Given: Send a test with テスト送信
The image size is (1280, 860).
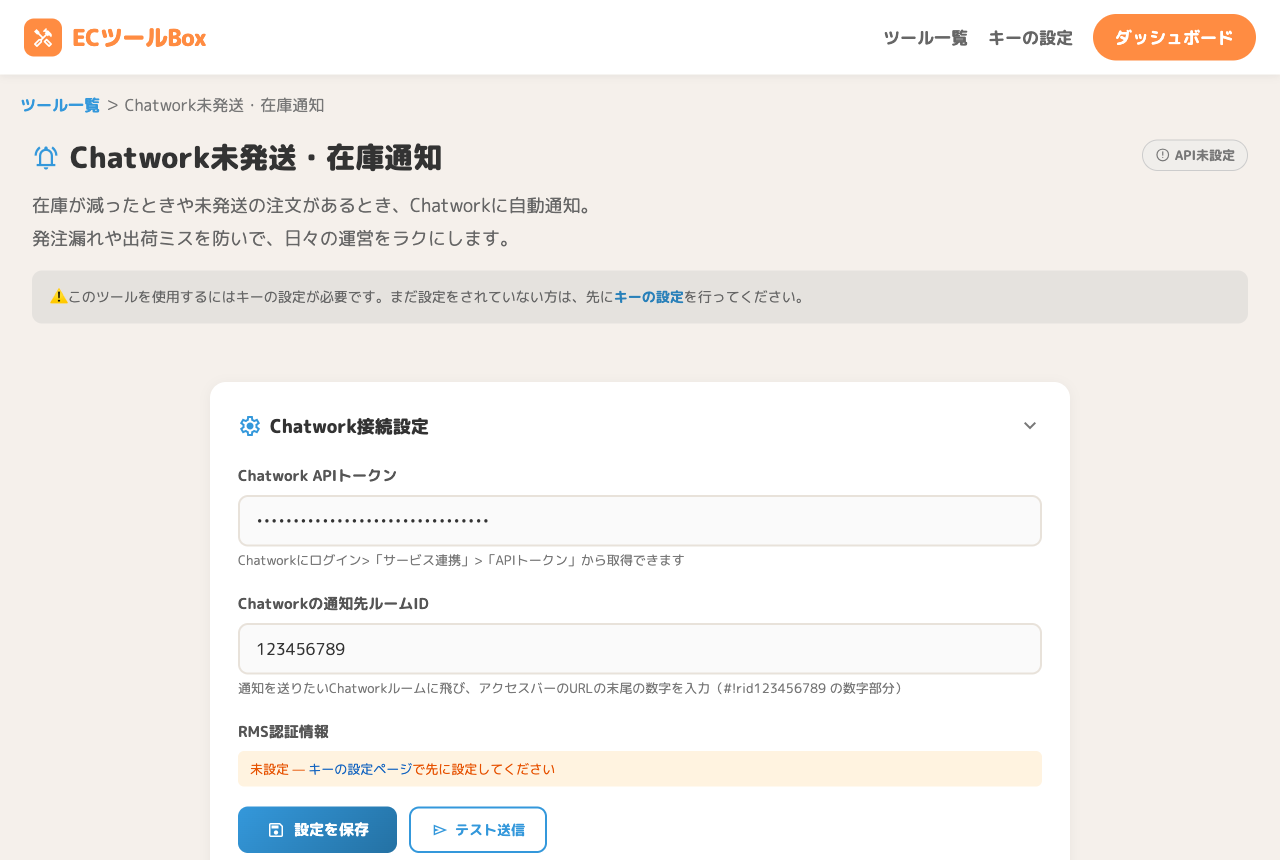Looking at the screenshot, I should point(478,830).
